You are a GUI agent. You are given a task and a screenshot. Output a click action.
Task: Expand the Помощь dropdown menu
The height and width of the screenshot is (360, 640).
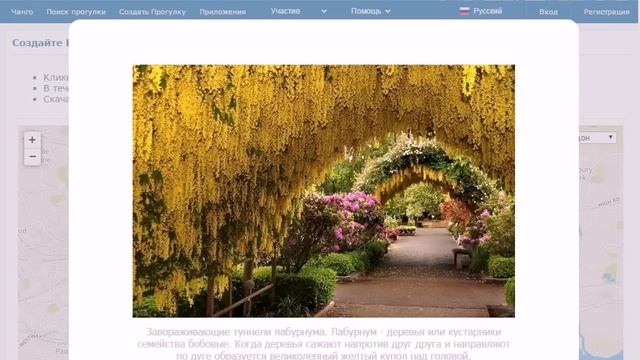tap(371, 11)
